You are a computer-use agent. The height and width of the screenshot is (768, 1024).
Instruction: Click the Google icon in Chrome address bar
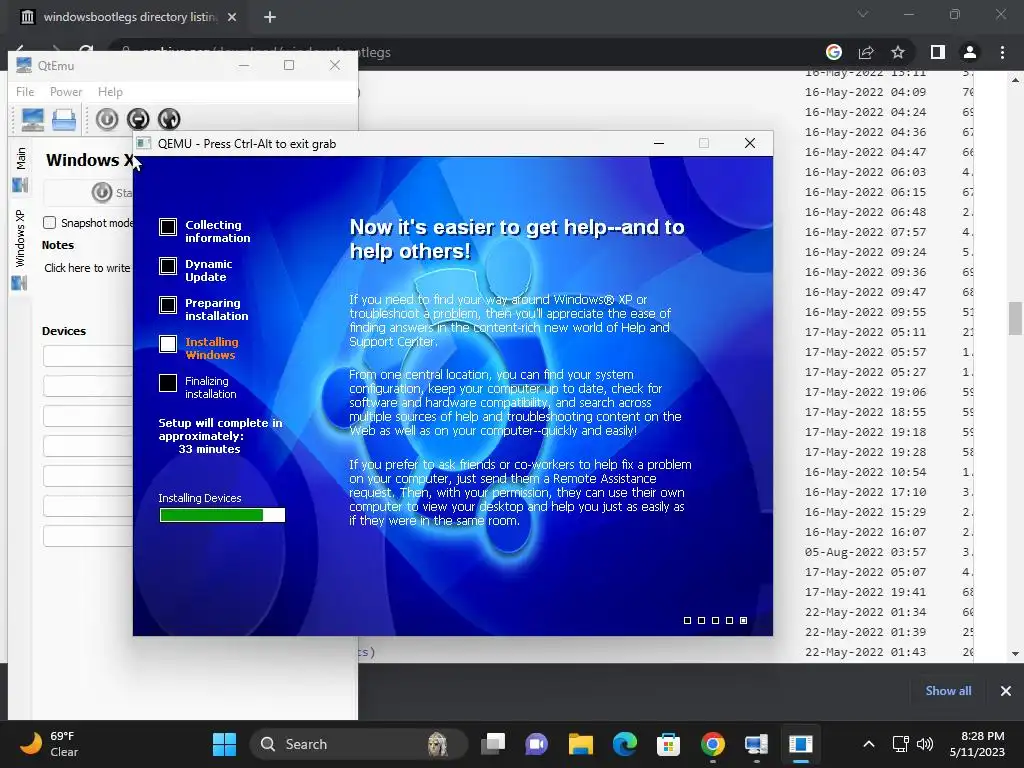834,52
